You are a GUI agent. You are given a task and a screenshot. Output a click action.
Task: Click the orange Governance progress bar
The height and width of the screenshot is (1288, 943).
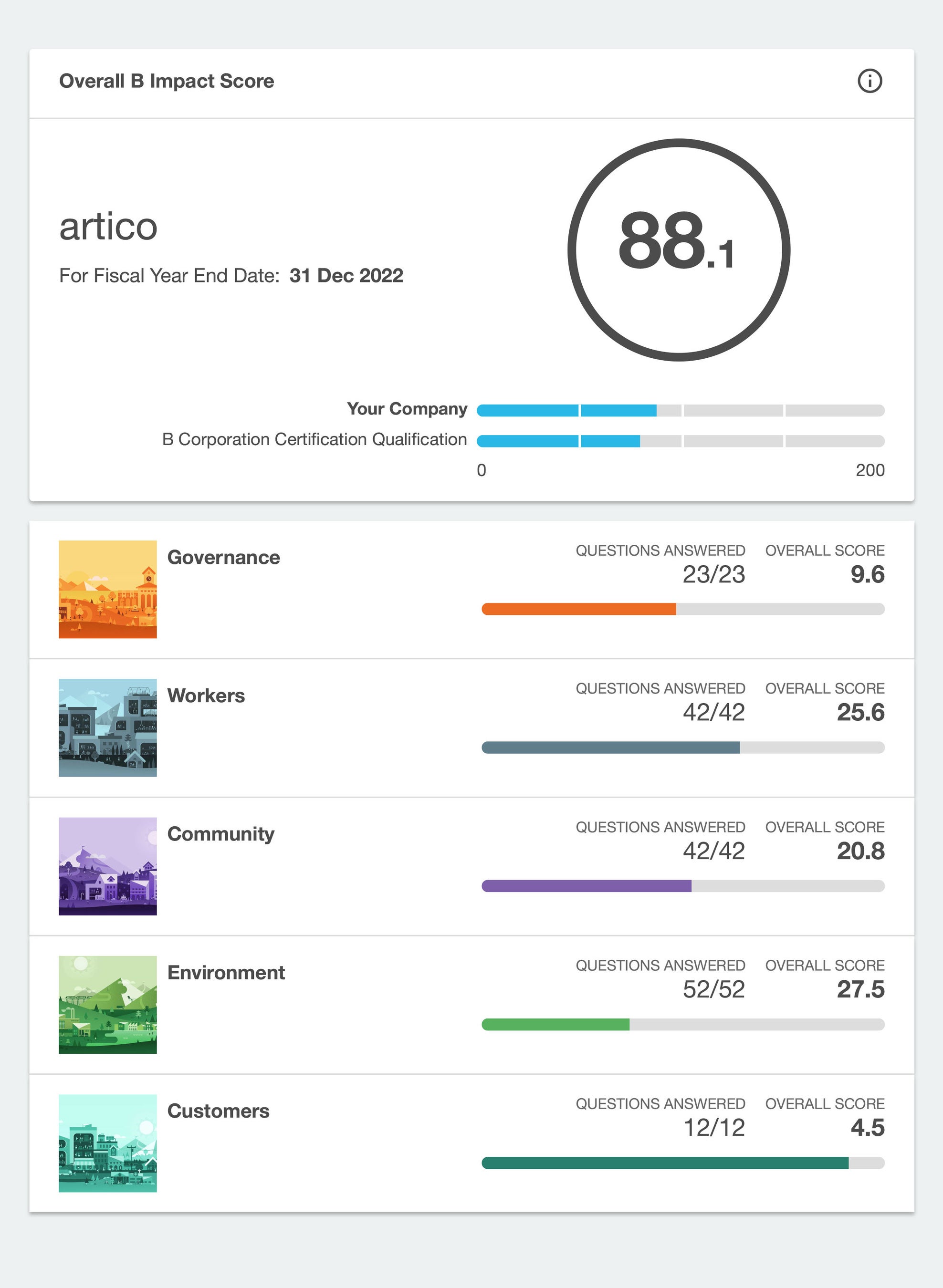pos(683,609)
